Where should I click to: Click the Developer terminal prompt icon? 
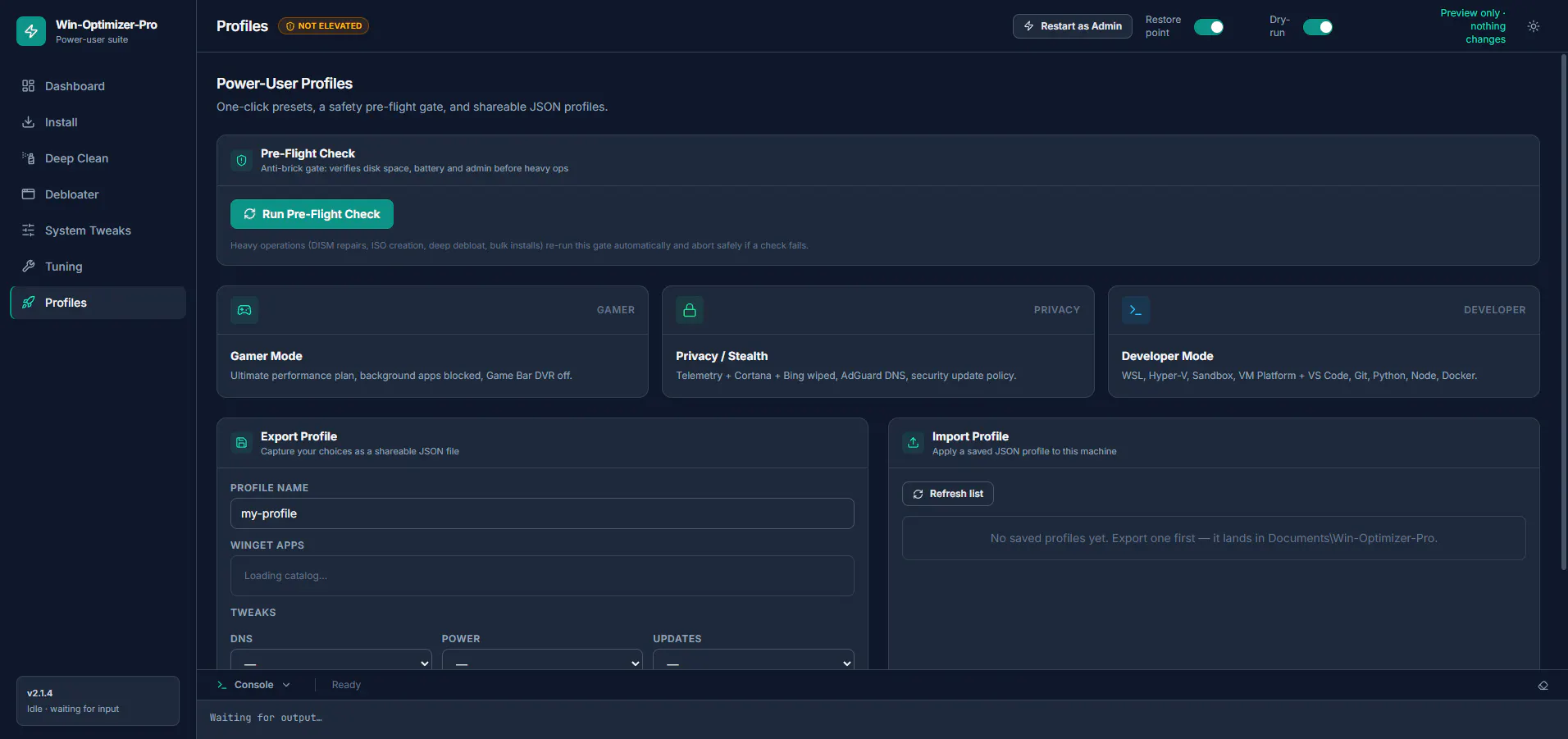(x=1136, y=310)
